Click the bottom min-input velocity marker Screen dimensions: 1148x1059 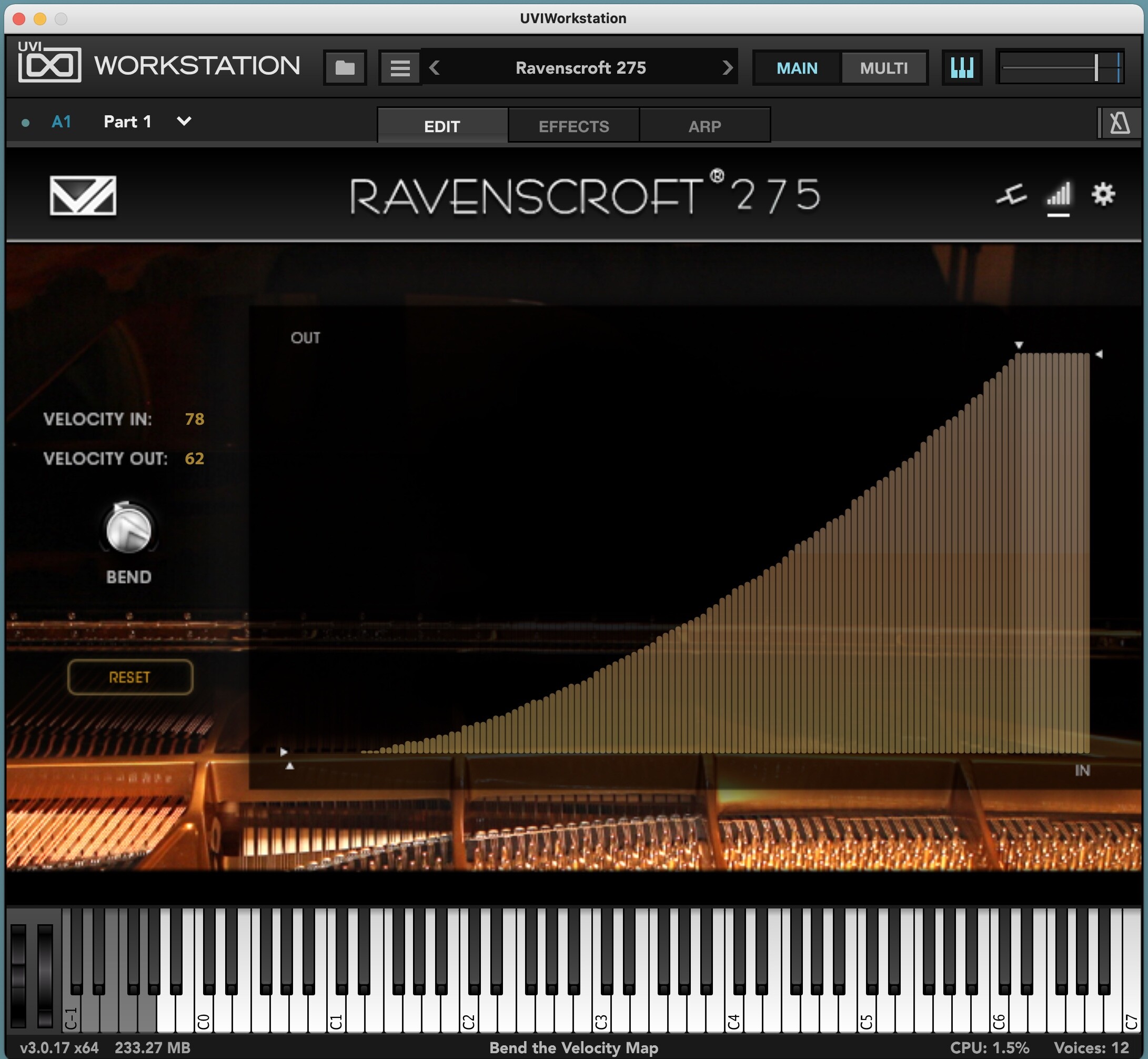coord(290,766)
